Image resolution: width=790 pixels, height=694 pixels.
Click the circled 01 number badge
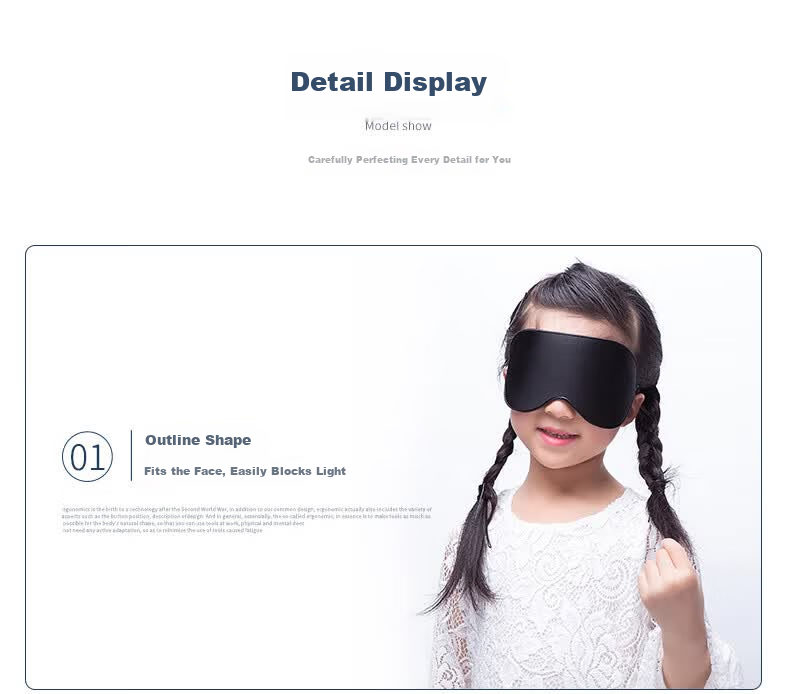pyautogui.click(x=87, y=457)
